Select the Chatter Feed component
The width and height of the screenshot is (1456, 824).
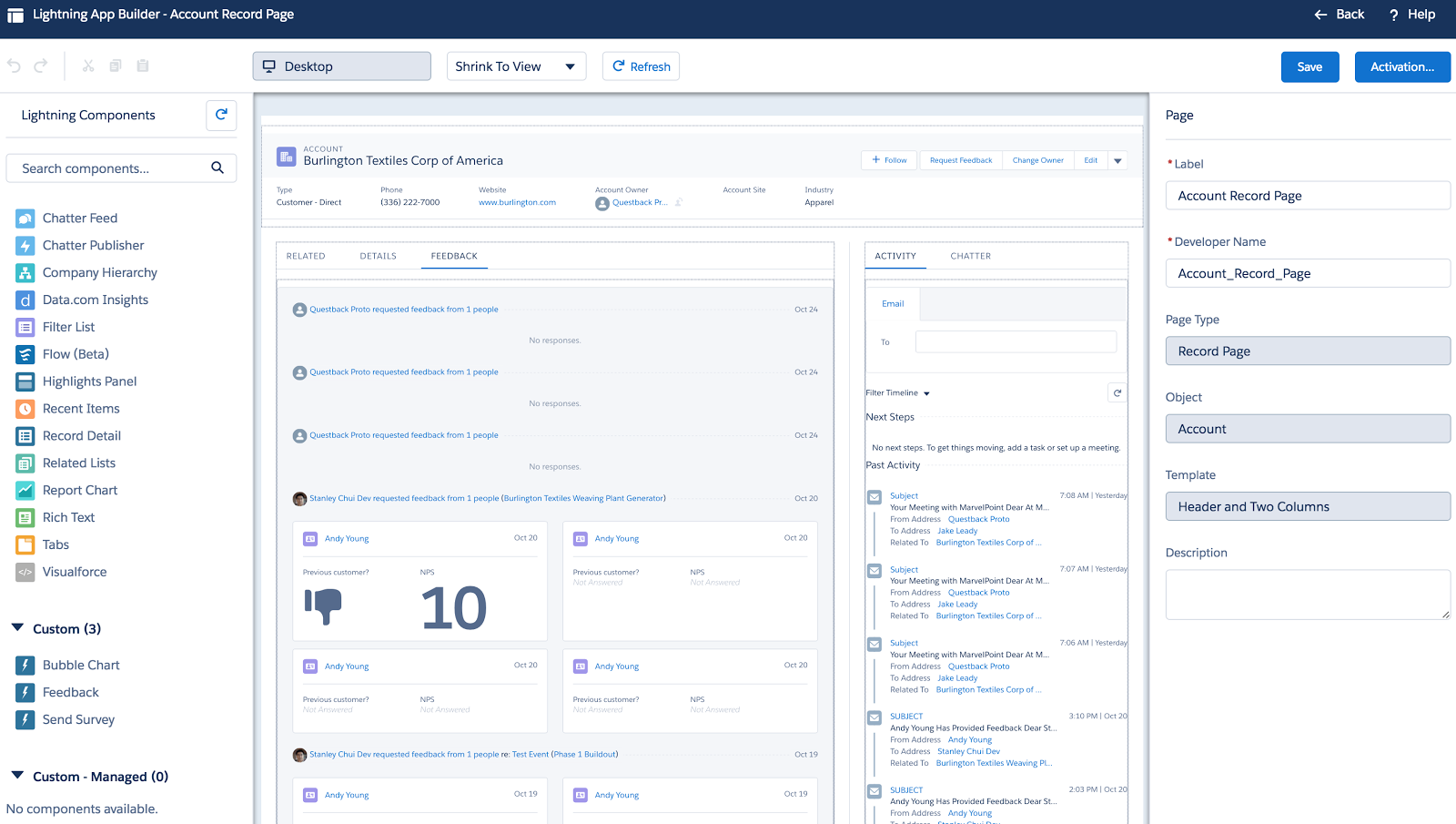coord(79,218)
